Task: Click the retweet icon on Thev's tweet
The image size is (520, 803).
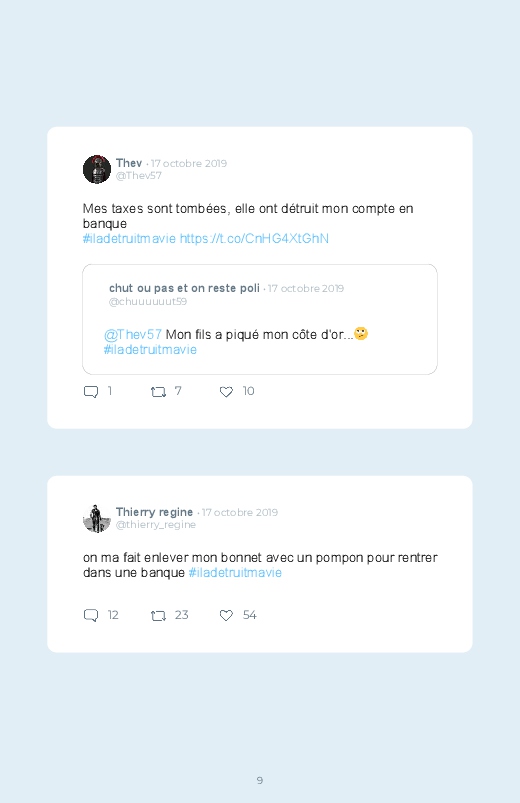Action: (158, 392)
